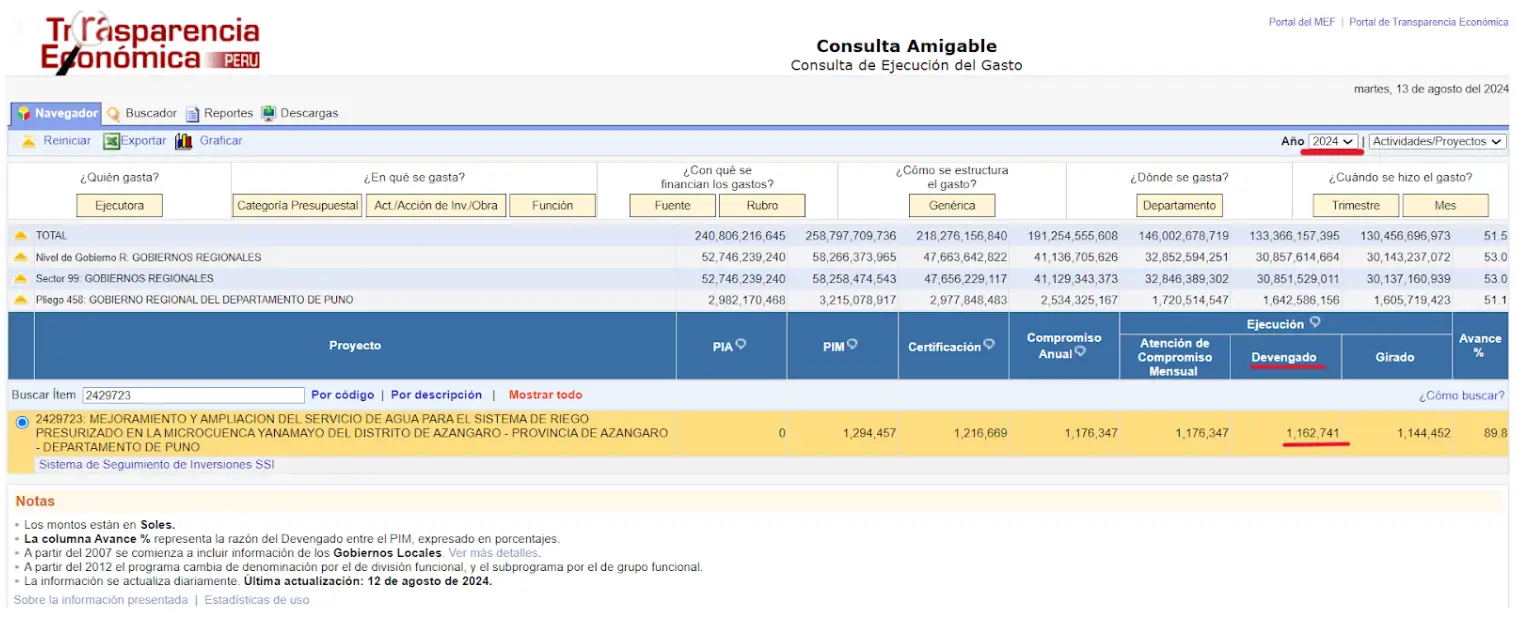Open the Descargas tab
This screenshot has height=623, width=1516.
[x=300, y=114]
